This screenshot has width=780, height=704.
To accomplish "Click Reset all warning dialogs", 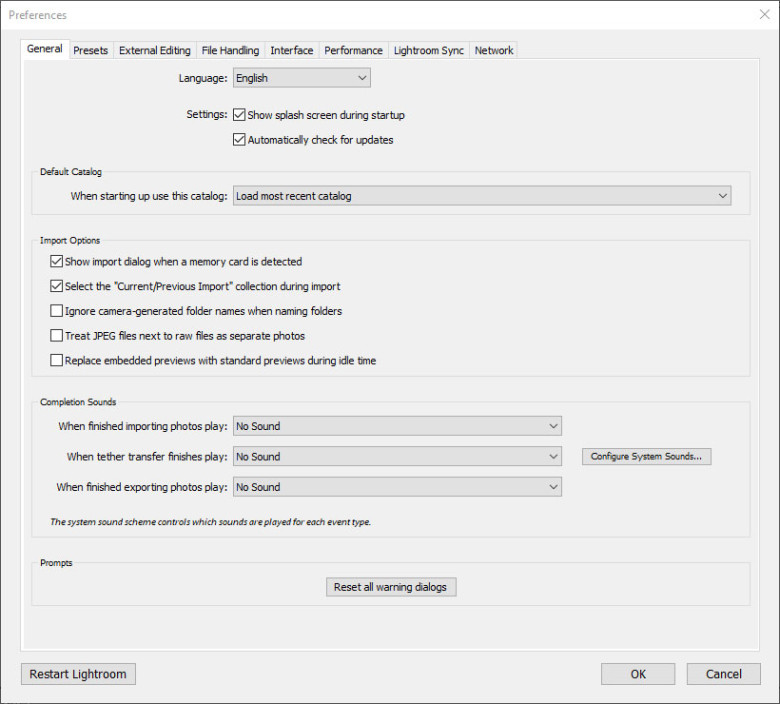I will (391, 587).
